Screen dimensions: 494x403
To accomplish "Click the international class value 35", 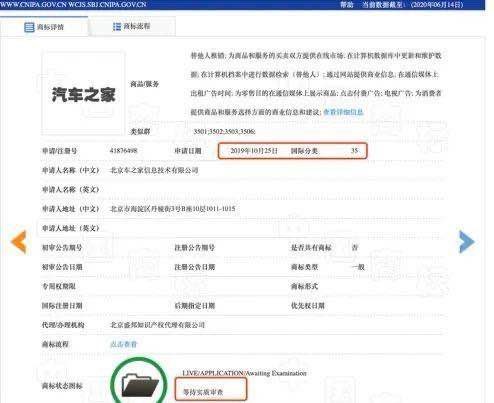I will point(355,151).
